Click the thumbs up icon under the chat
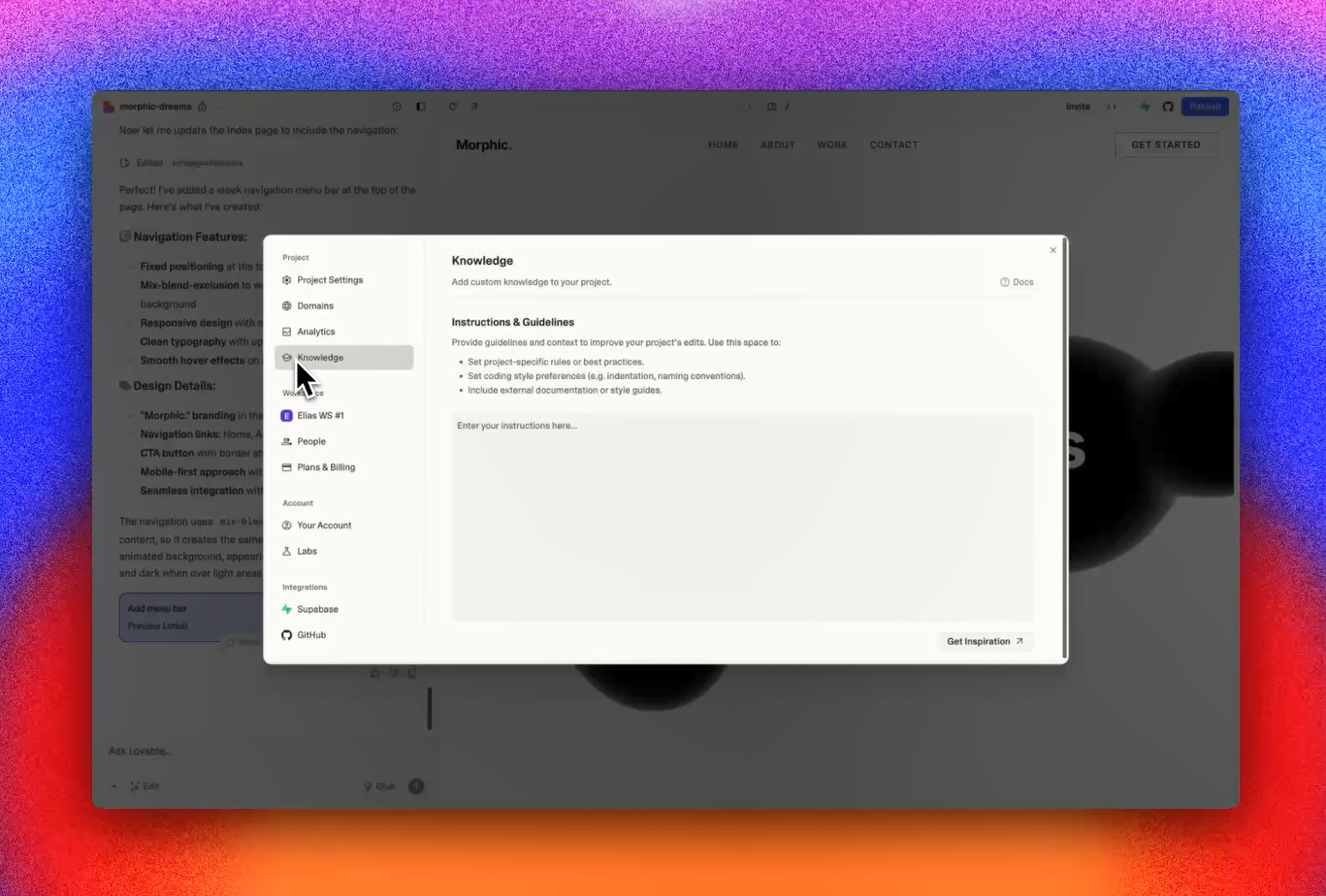1326x896 pixels. pyautogui.click(x=374, y=672)
